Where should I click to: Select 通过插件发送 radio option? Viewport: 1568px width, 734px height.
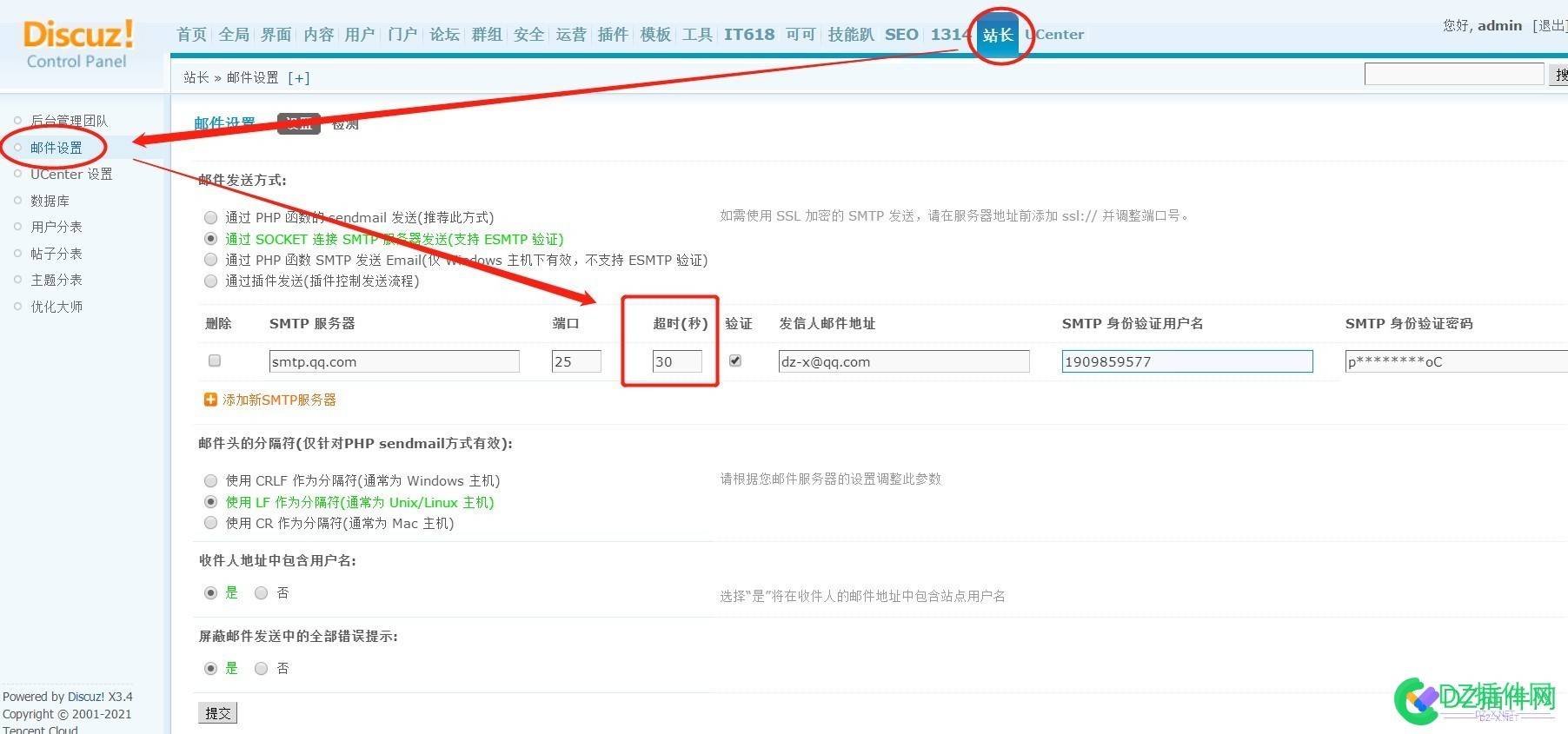coord(210,281)
